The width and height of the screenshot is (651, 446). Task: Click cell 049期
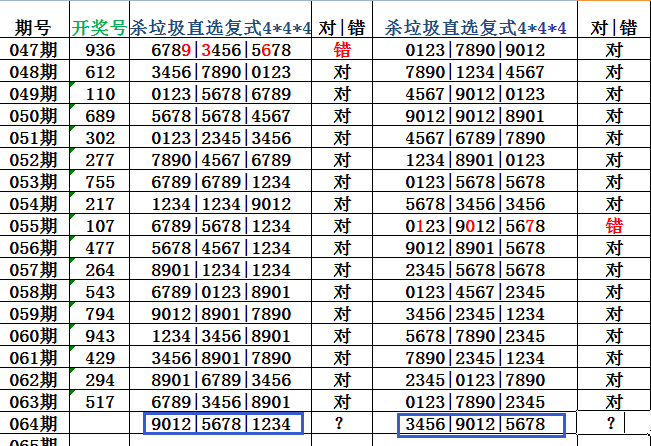[x=33, y=94]
